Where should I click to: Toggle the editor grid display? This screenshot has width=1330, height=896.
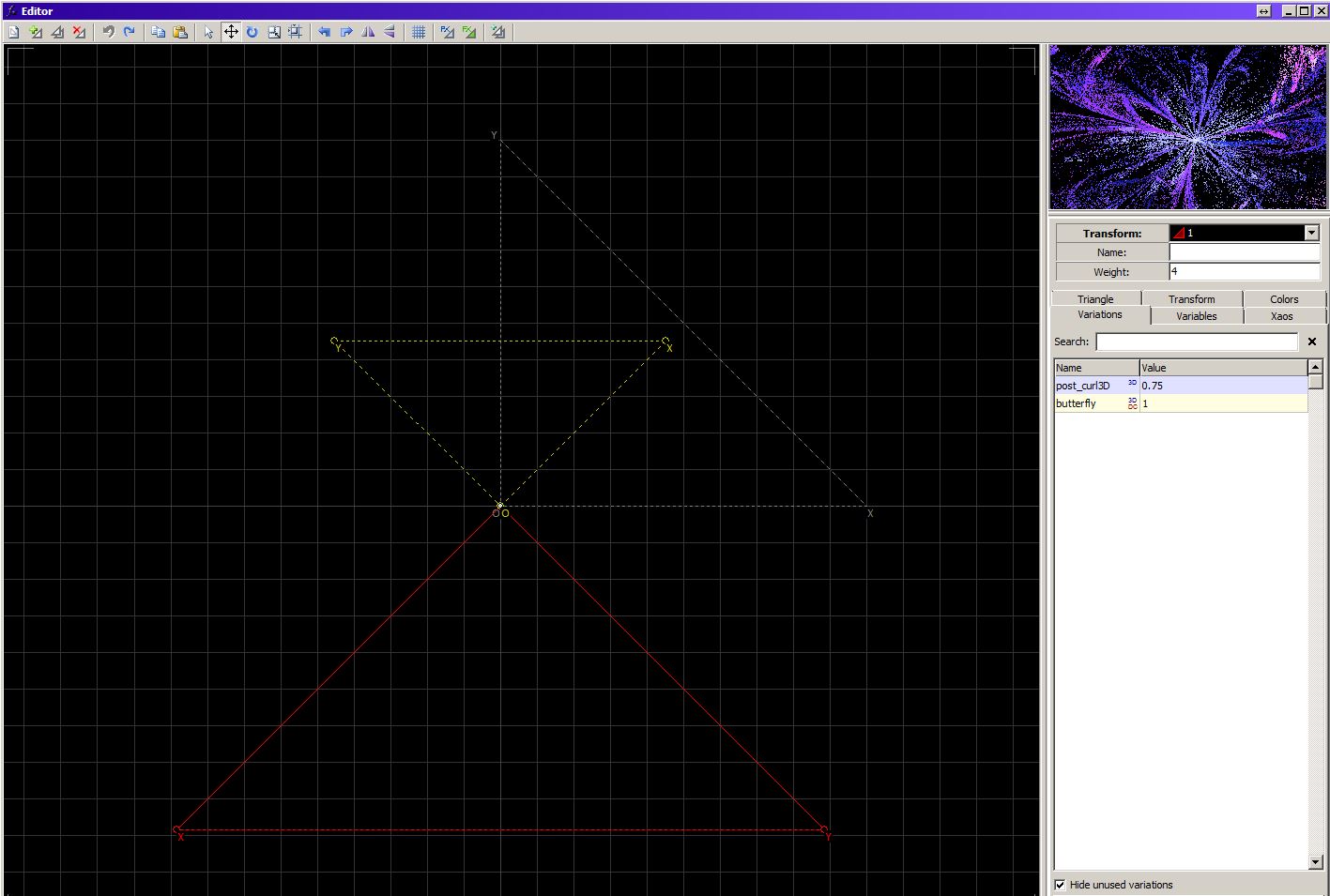[x=418, y=31]
